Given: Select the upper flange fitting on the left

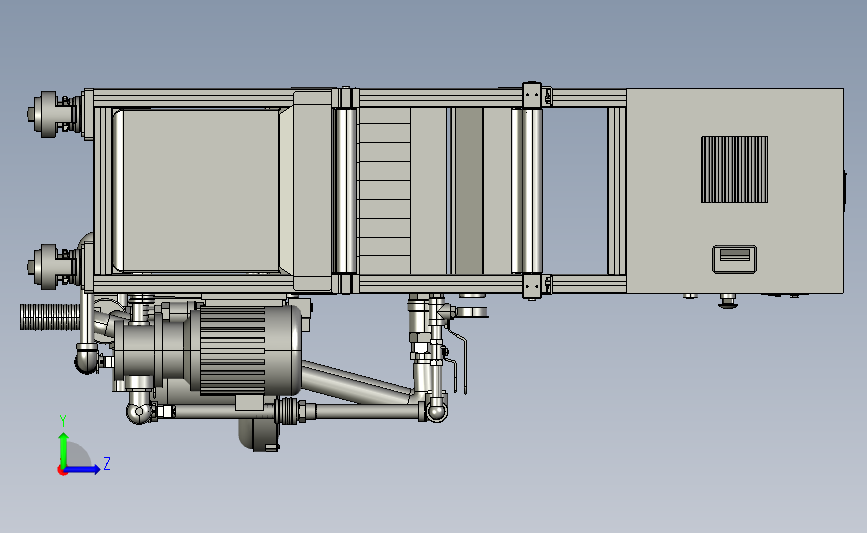Looking at the screenshot, I should pos(55,114).
